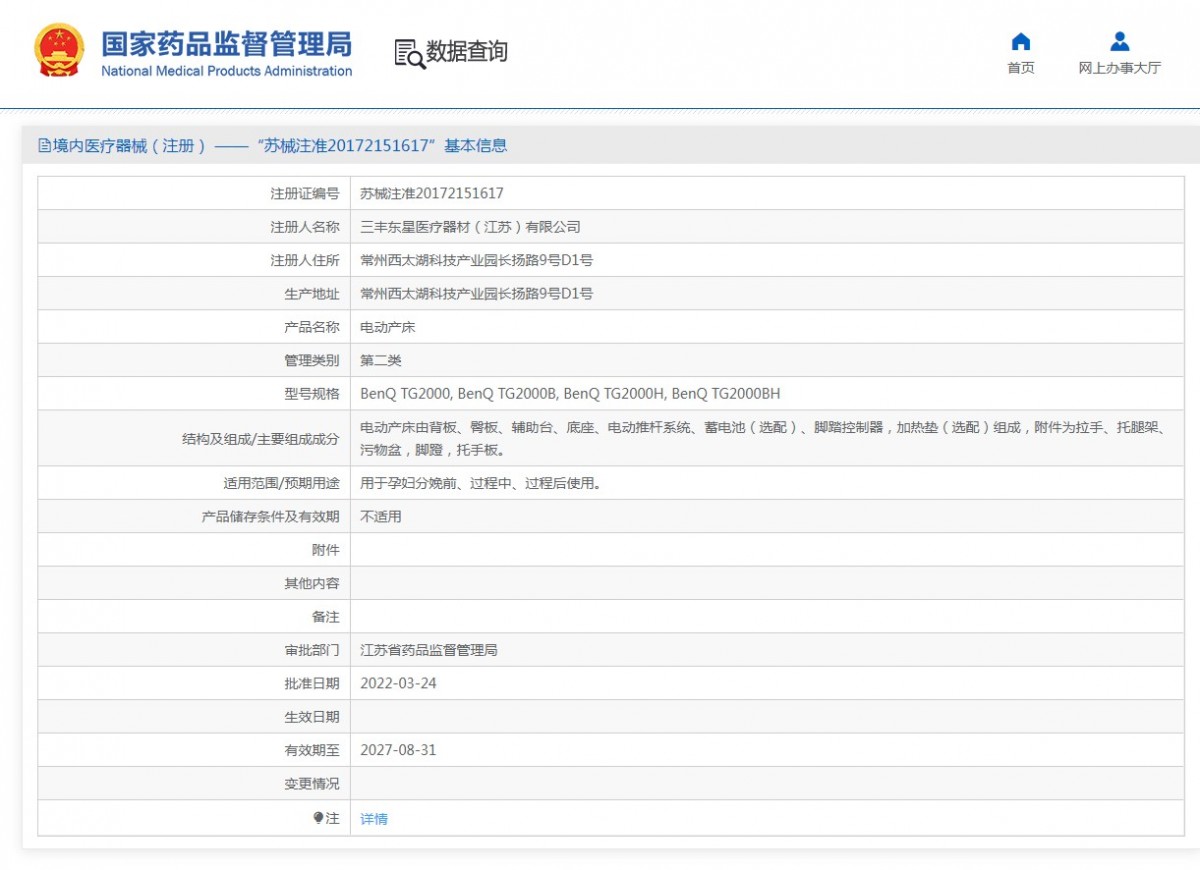Click the 审批部门 label
The image size is (1200, 870).
coord(312,650)
